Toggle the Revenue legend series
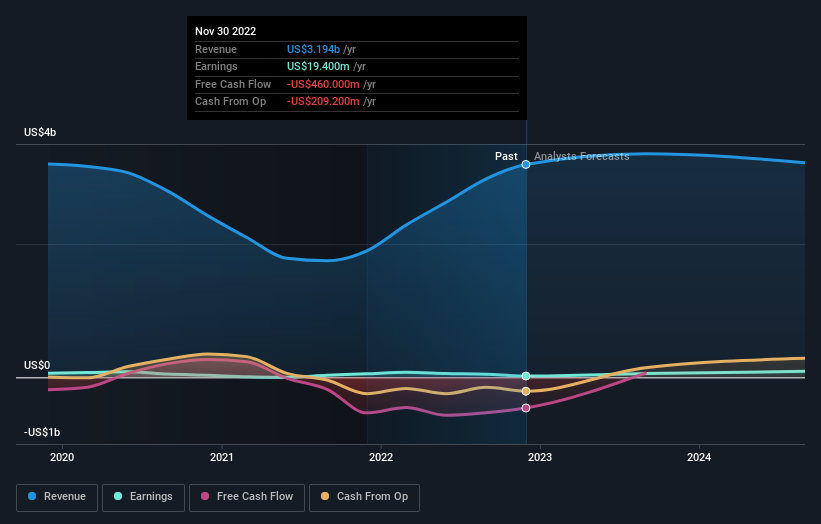 [57, 497]
